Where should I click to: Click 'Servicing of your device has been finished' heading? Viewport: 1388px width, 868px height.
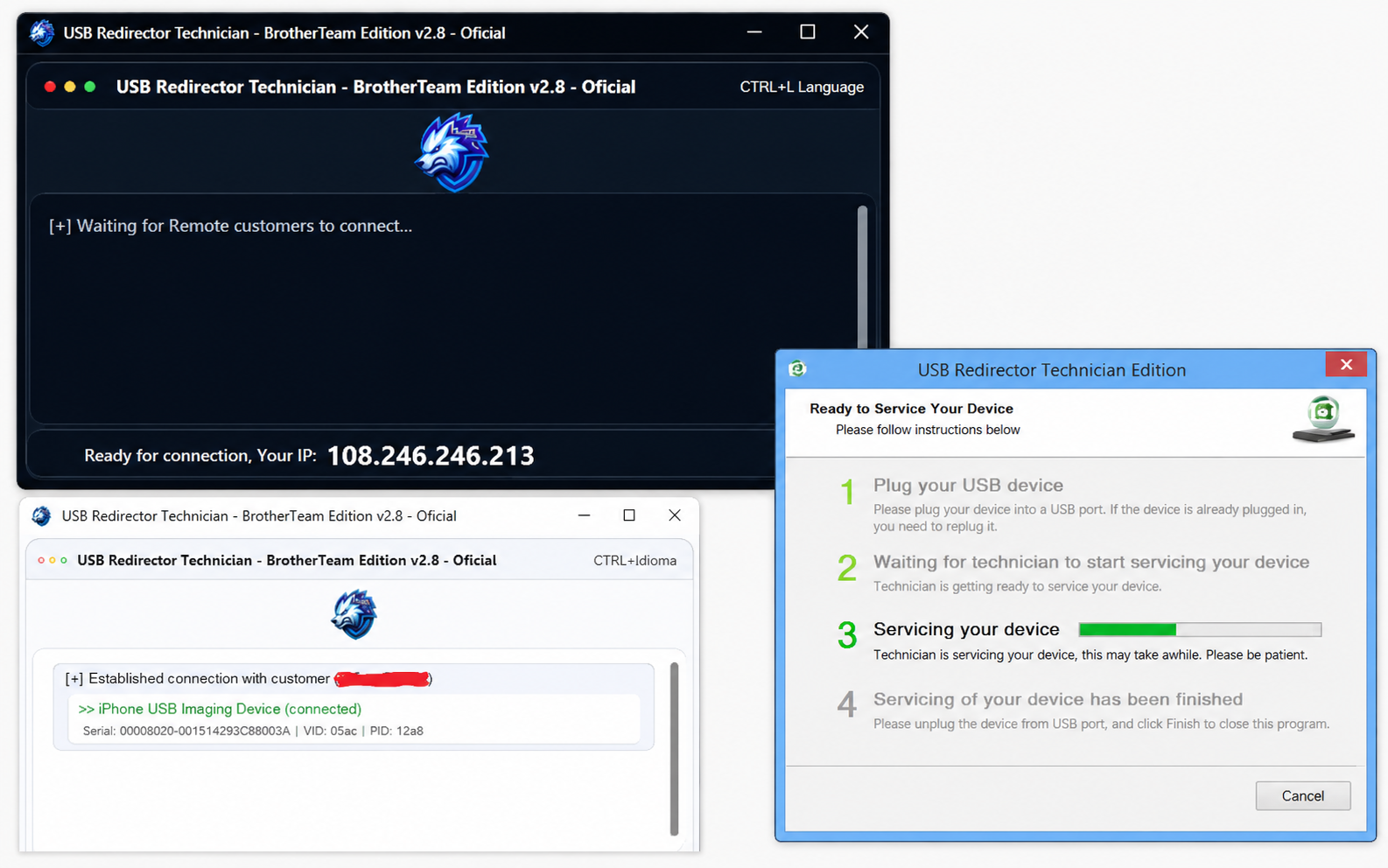[x=1058, y=700]
